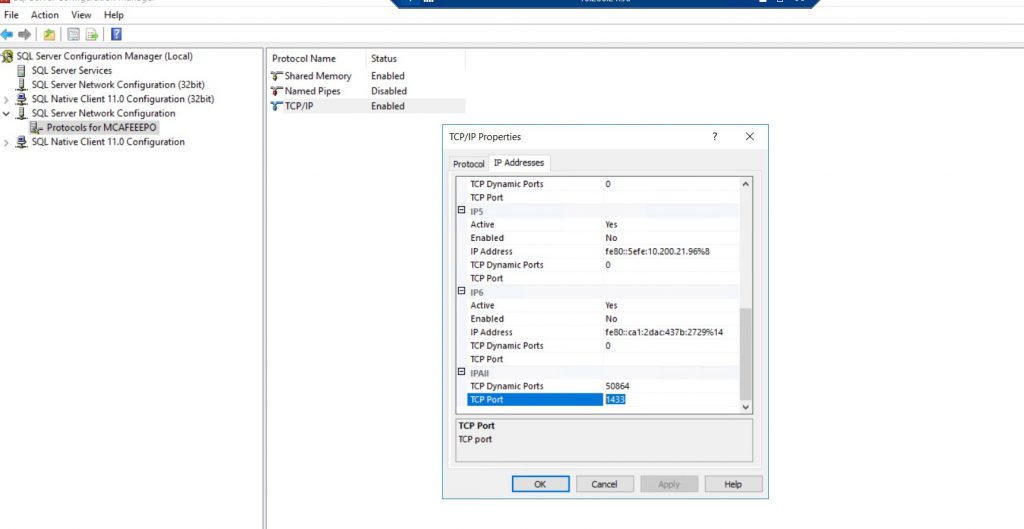Click the IP5 Enabled value No
The image size is (1024, 529).
611,238
